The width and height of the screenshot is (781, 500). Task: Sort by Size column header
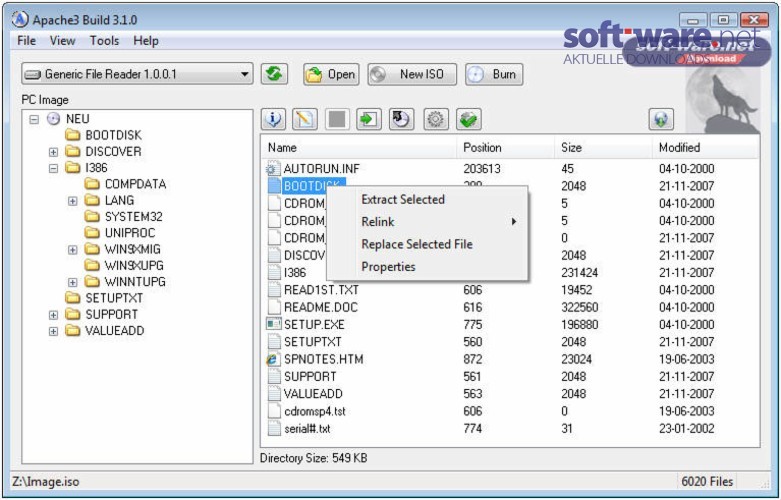[603, 147]
